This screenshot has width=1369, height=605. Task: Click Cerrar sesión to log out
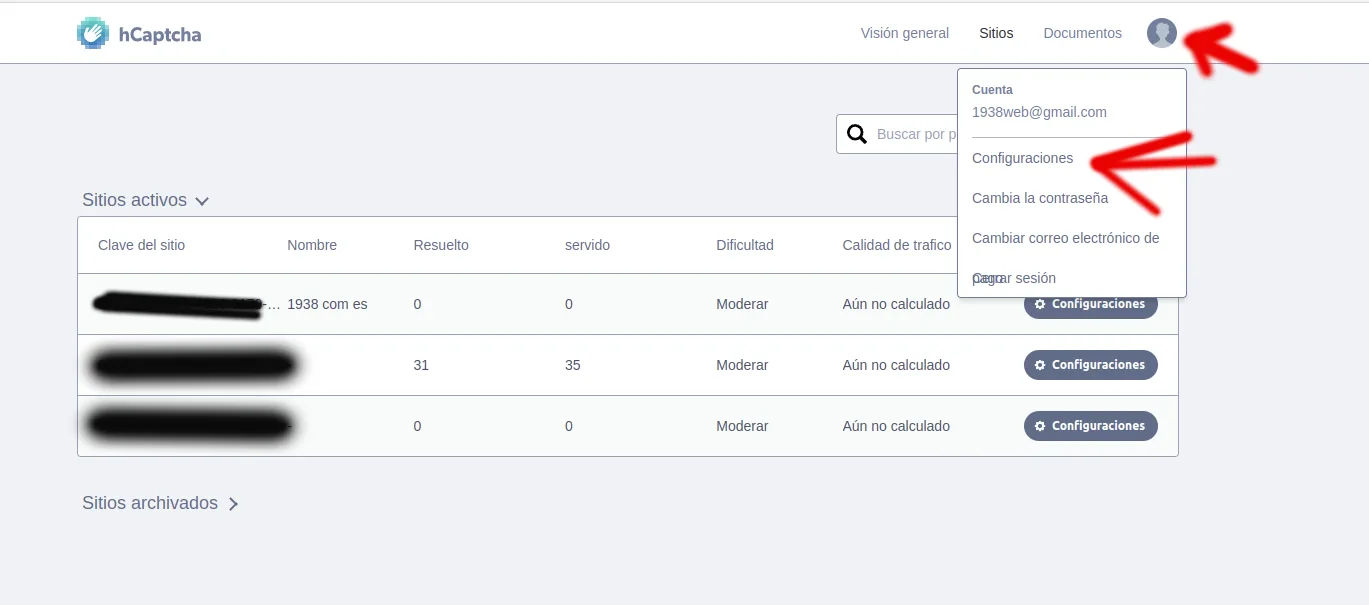[x=1014, y=278]
